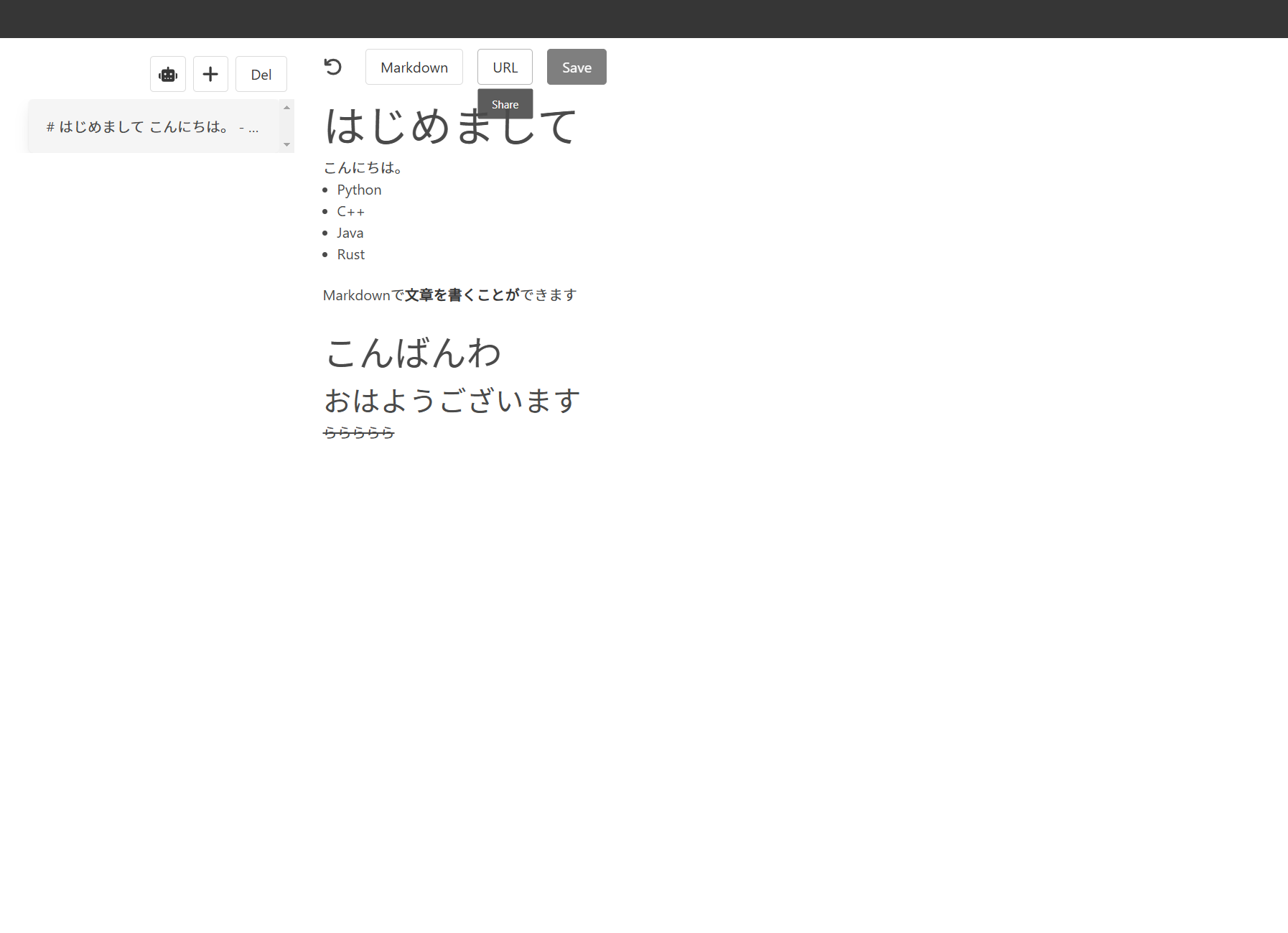Click the URL share button
The height and width of the screenshot is (933, 1288).
tap(505, 67)
